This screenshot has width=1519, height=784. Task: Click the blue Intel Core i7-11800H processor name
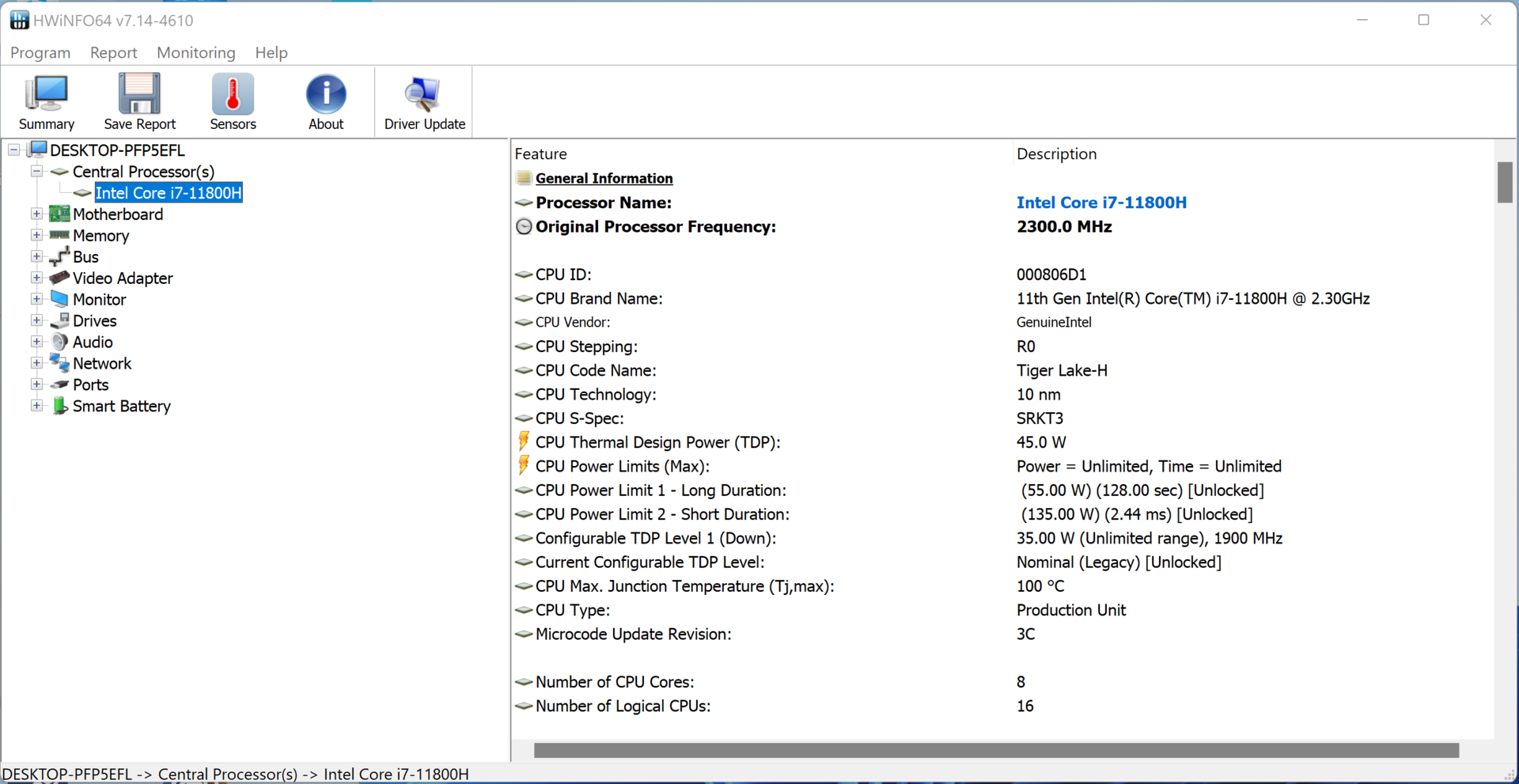1101,203
